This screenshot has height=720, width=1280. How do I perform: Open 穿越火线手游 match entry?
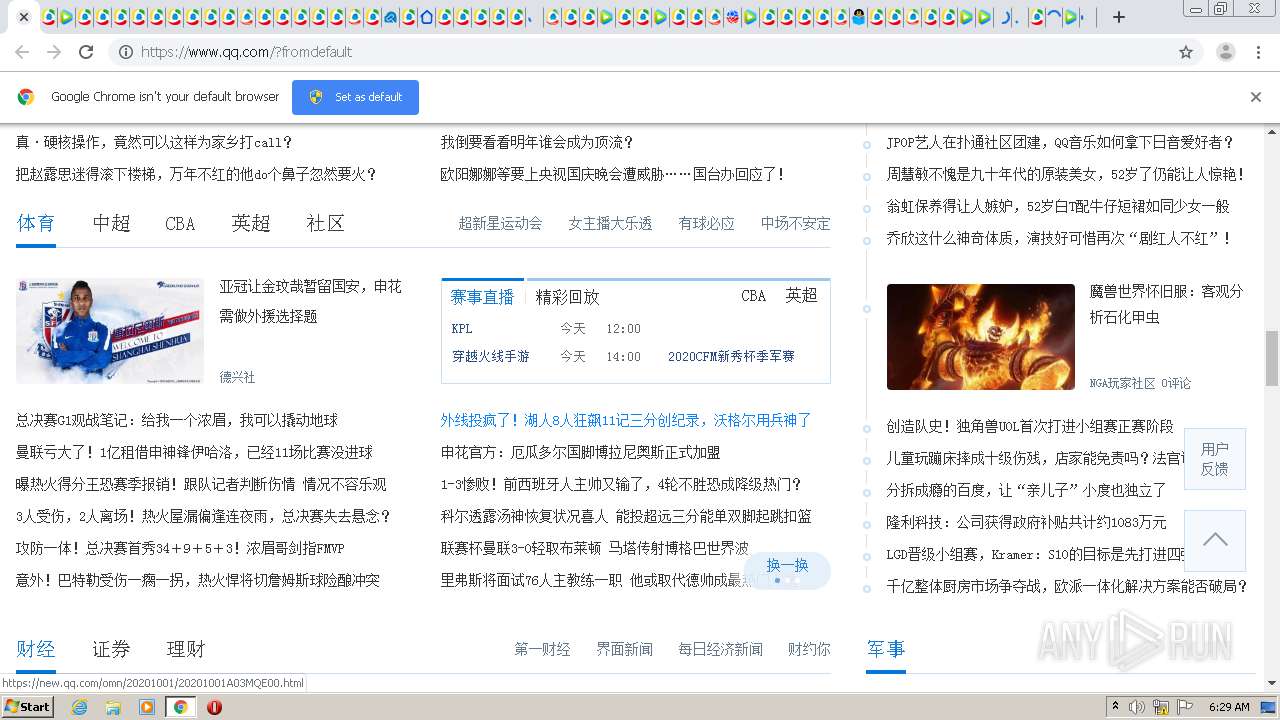coord(490,356)
